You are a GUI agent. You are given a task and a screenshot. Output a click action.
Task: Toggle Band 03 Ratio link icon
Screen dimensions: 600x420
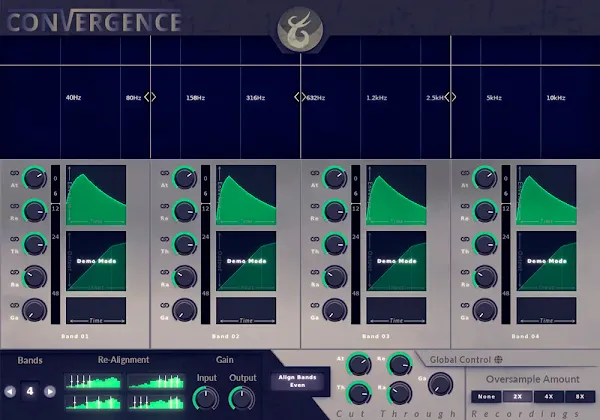[x=315, y=272]
